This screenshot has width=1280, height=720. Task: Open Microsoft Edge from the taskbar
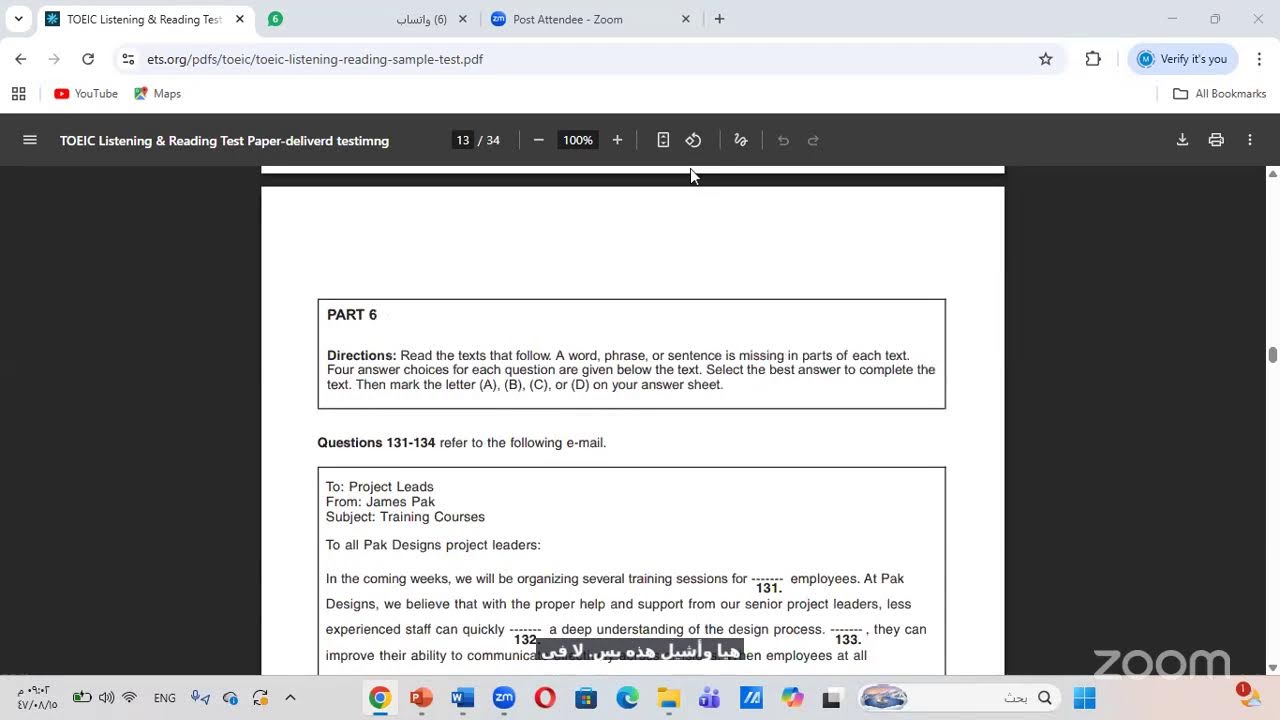(627, 698)
